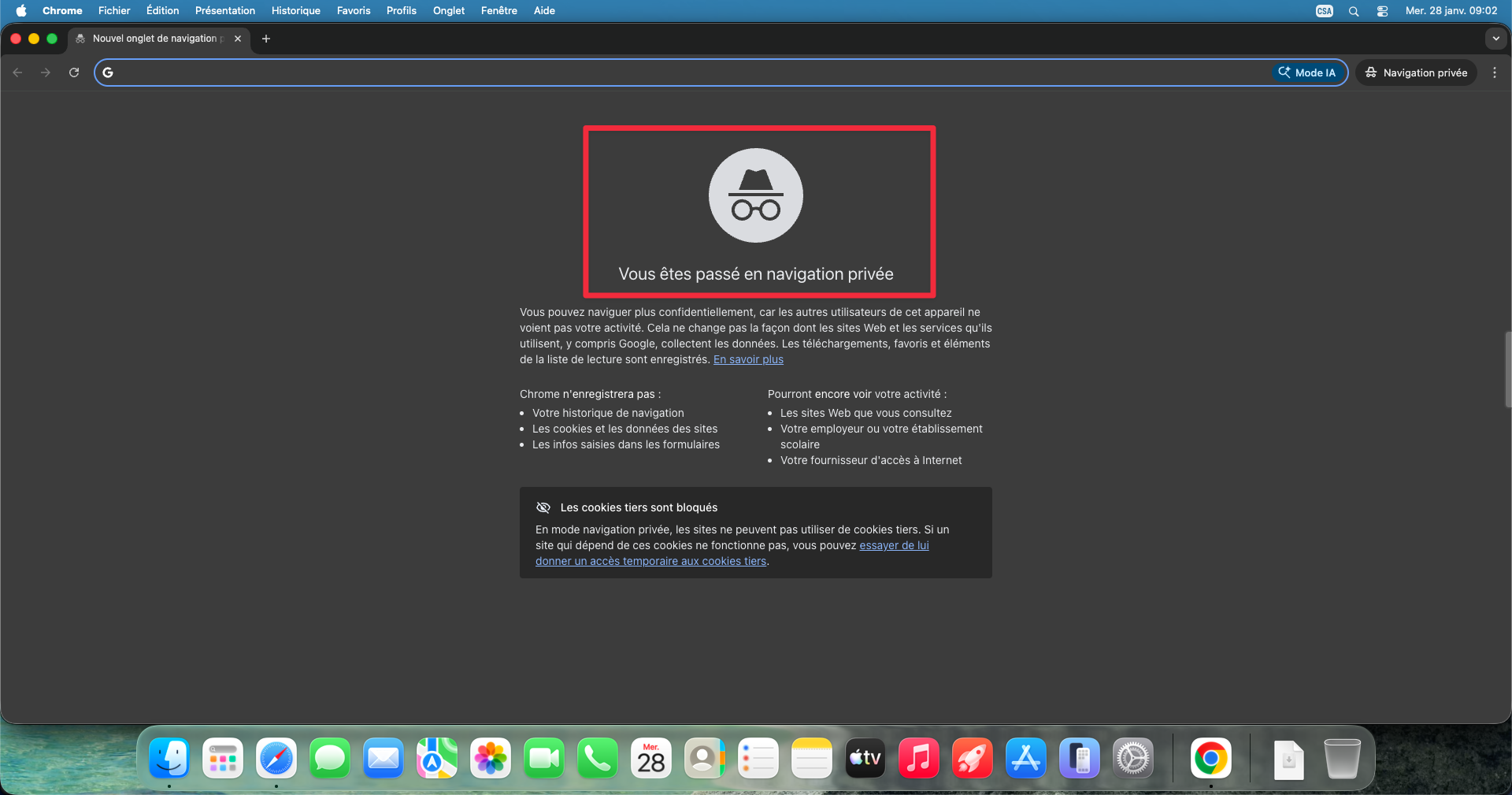Click the "Vous êtes passé en navigation privée" heading
This screenshot has height=795, width=1512.
756,274
